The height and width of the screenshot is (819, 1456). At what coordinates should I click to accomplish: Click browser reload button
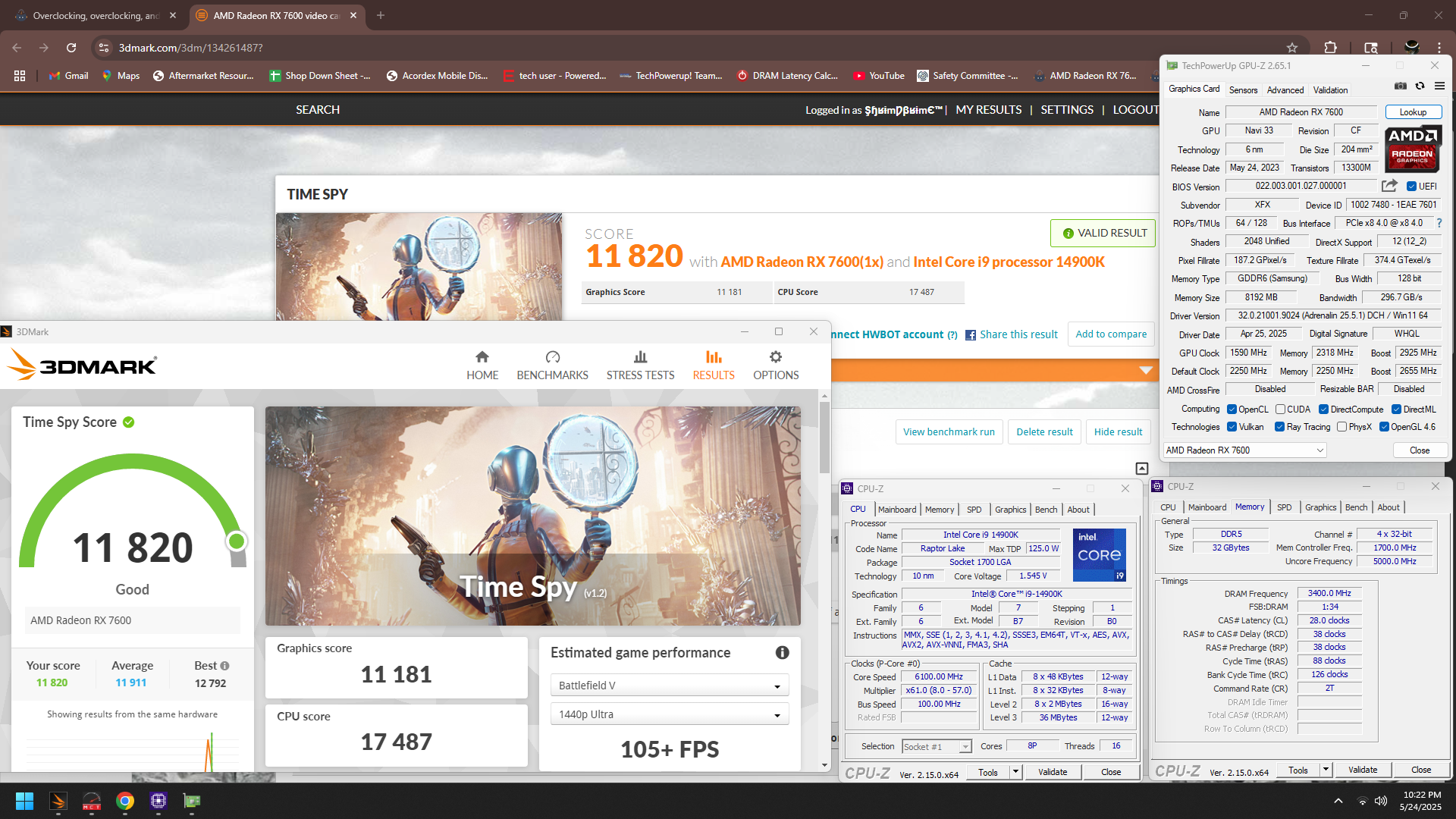(71, 48)
